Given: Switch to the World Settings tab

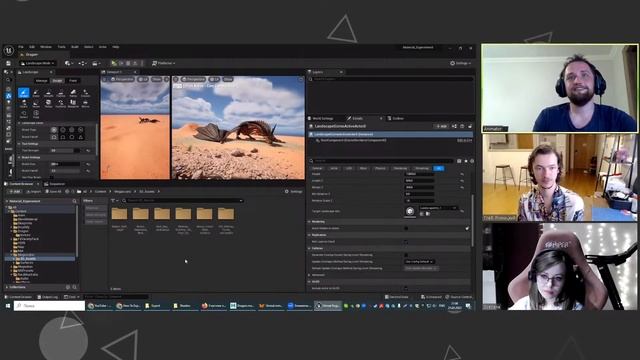Looking at the screenshot, I should point(323,118).
